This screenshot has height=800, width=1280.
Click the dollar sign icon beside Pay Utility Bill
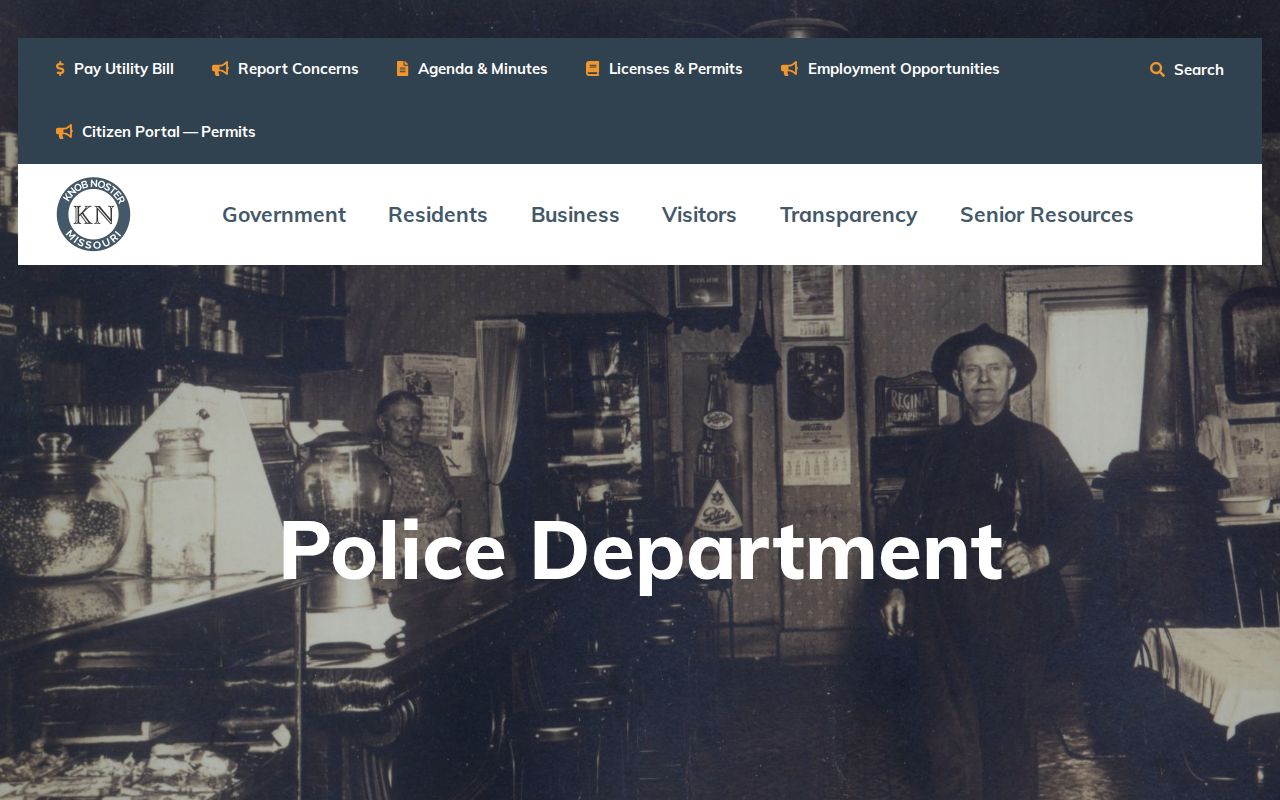60,69
